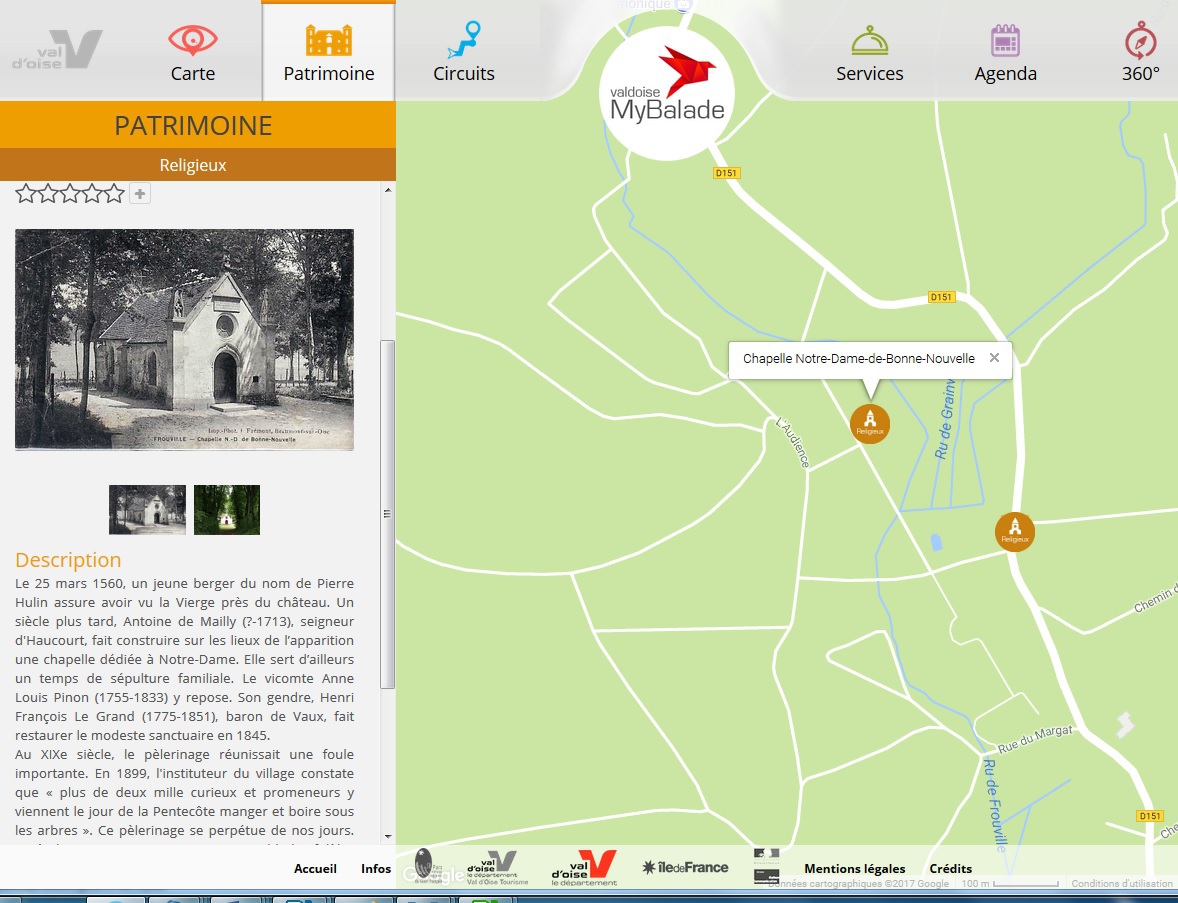
Task: Click the fourth rating star
Action: coord(92,194)
